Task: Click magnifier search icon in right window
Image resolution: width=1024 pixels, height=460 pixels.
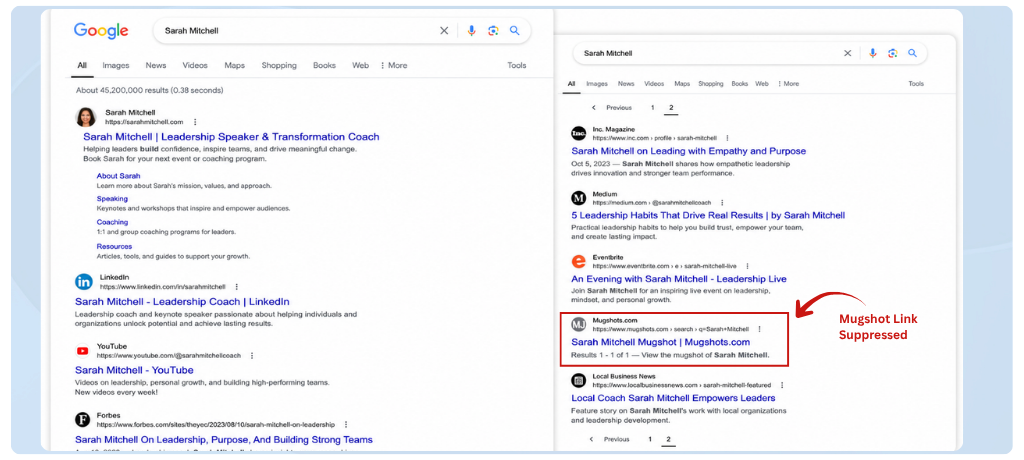Action: tap(912, 54)
